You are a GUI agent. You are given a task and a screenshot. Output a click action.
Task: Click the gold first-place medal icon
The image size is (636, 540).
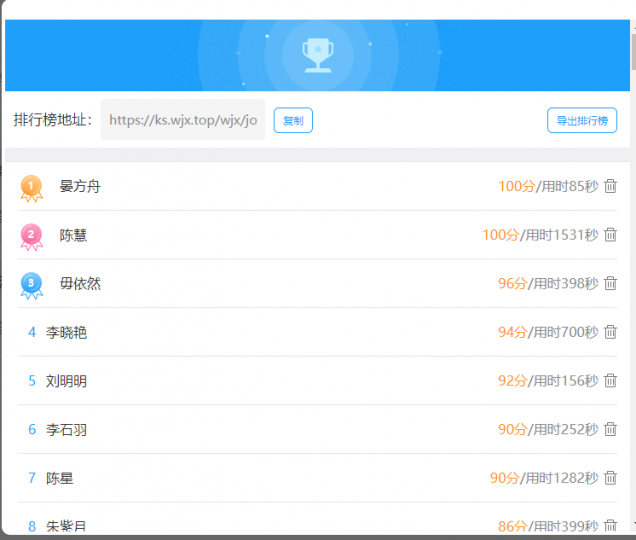point(32,187)
